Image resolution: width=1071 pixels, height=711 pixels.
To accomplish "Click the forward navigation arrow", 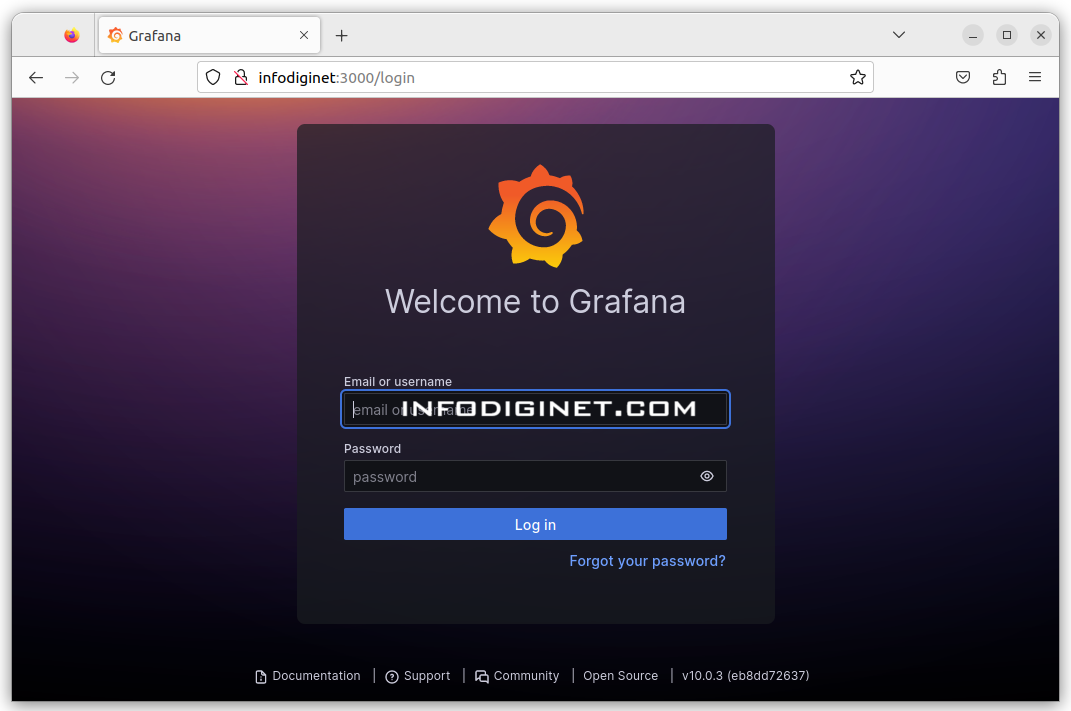I will (72, 78).
